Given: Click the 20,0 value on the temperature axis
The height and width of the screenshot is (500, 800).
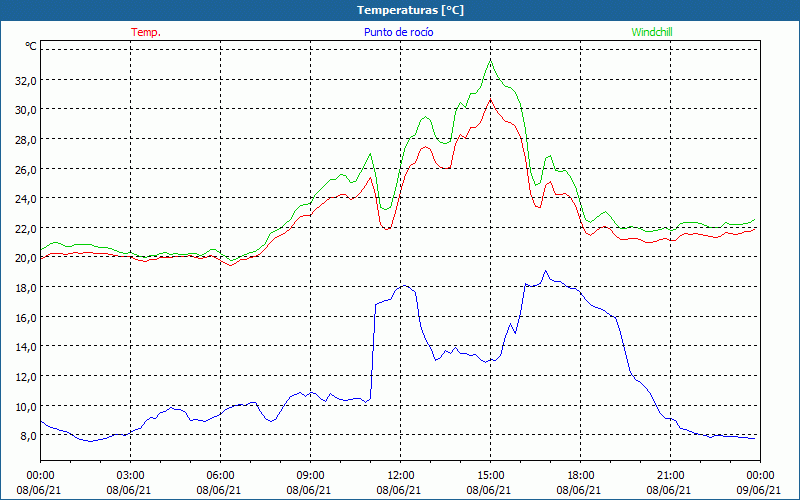Looking at the screenshot, I should [x=24, y=258].
